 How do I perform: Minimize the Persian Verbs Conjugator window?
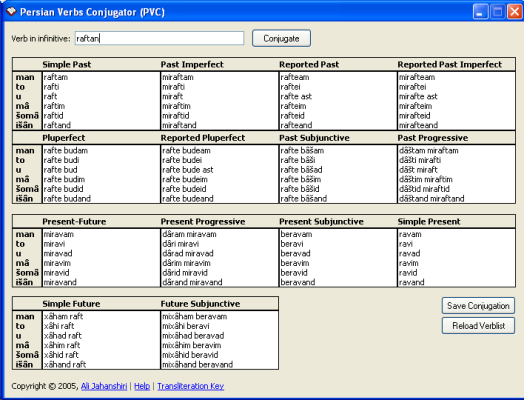click(x=481, y=12)
